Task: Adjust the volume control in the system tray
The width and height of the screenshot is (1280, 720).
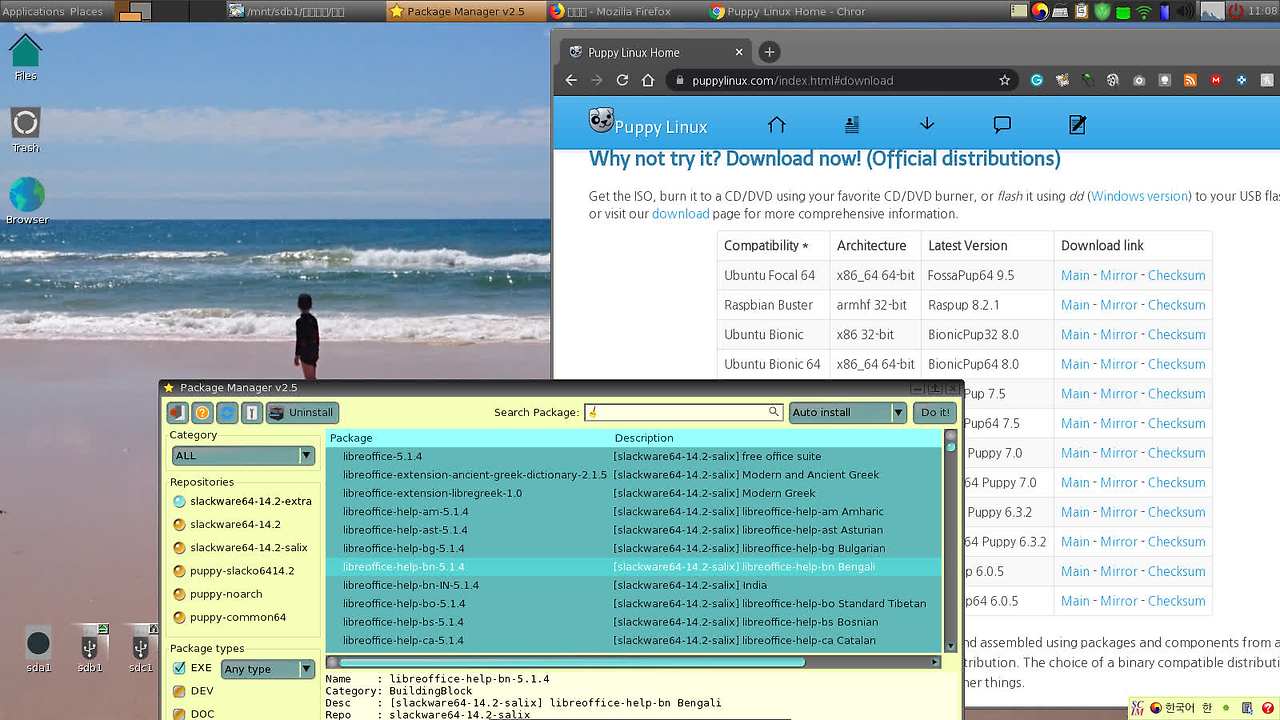Action: [x=1186, y=11]
